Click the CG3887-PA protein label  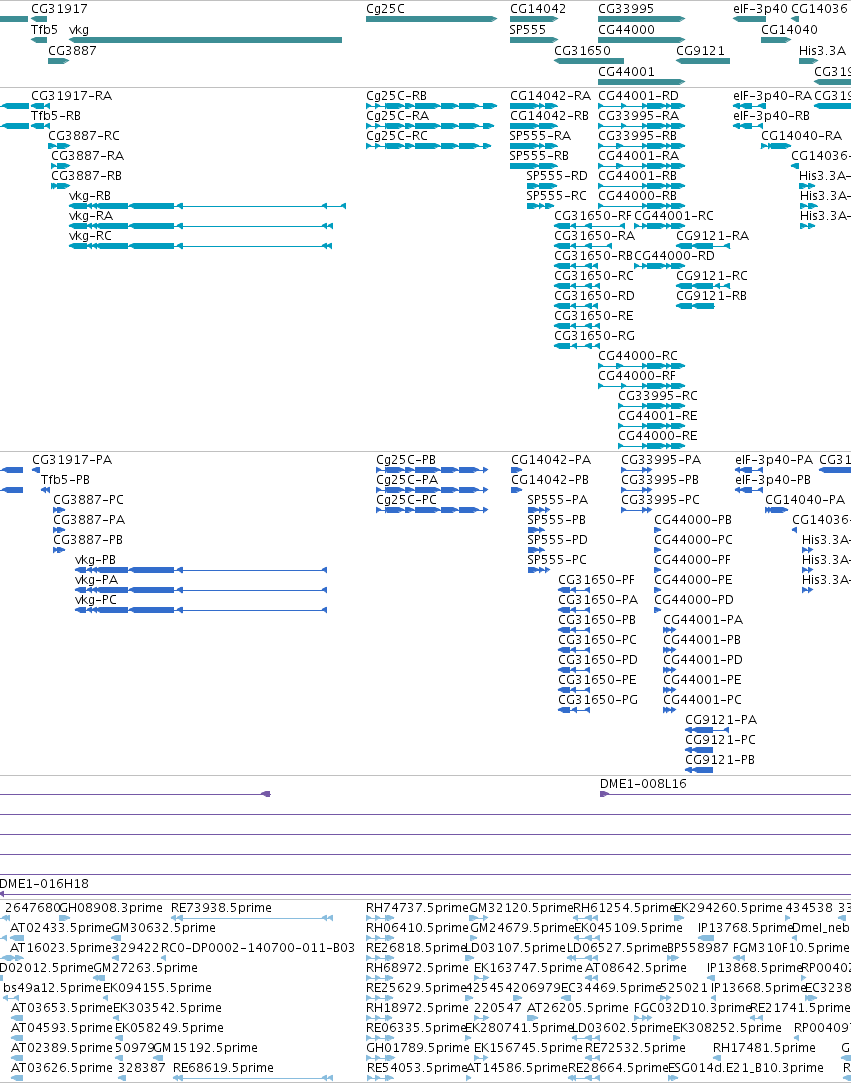click(89, 519)
